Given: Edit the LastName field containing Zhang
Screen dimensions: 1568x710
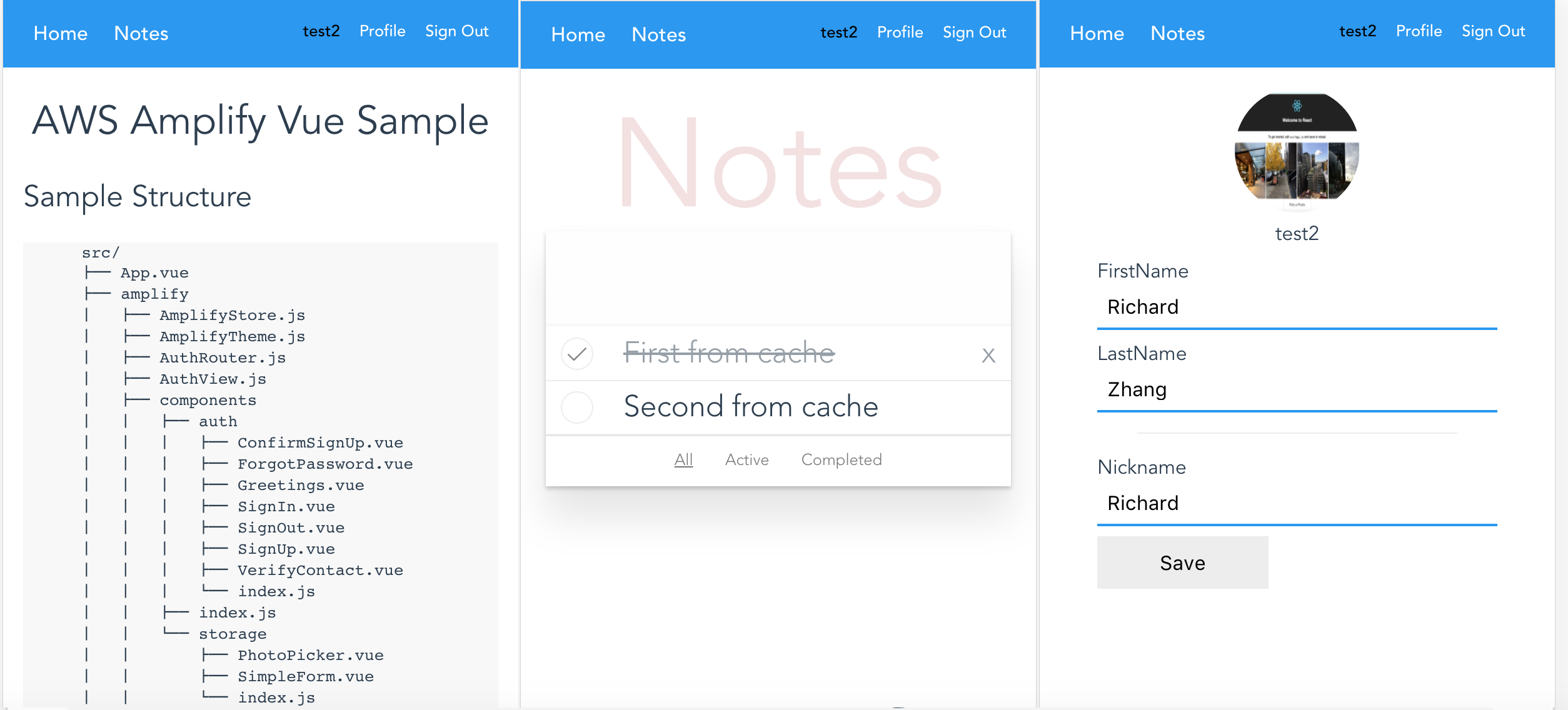Looking at the screenshot, I should [1296, 390].
